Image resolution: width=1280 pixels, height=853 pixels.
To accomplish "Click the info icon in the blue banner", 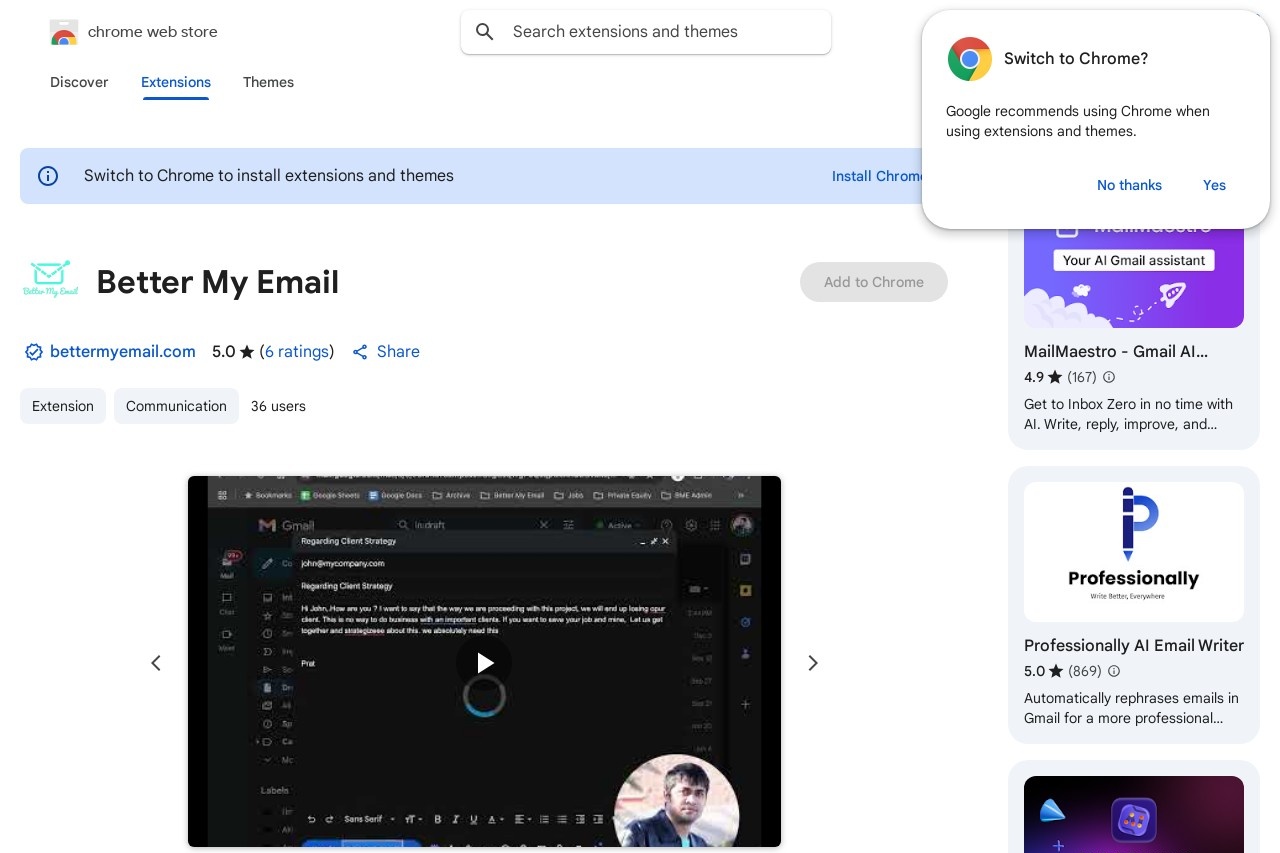I will point(48,176).
